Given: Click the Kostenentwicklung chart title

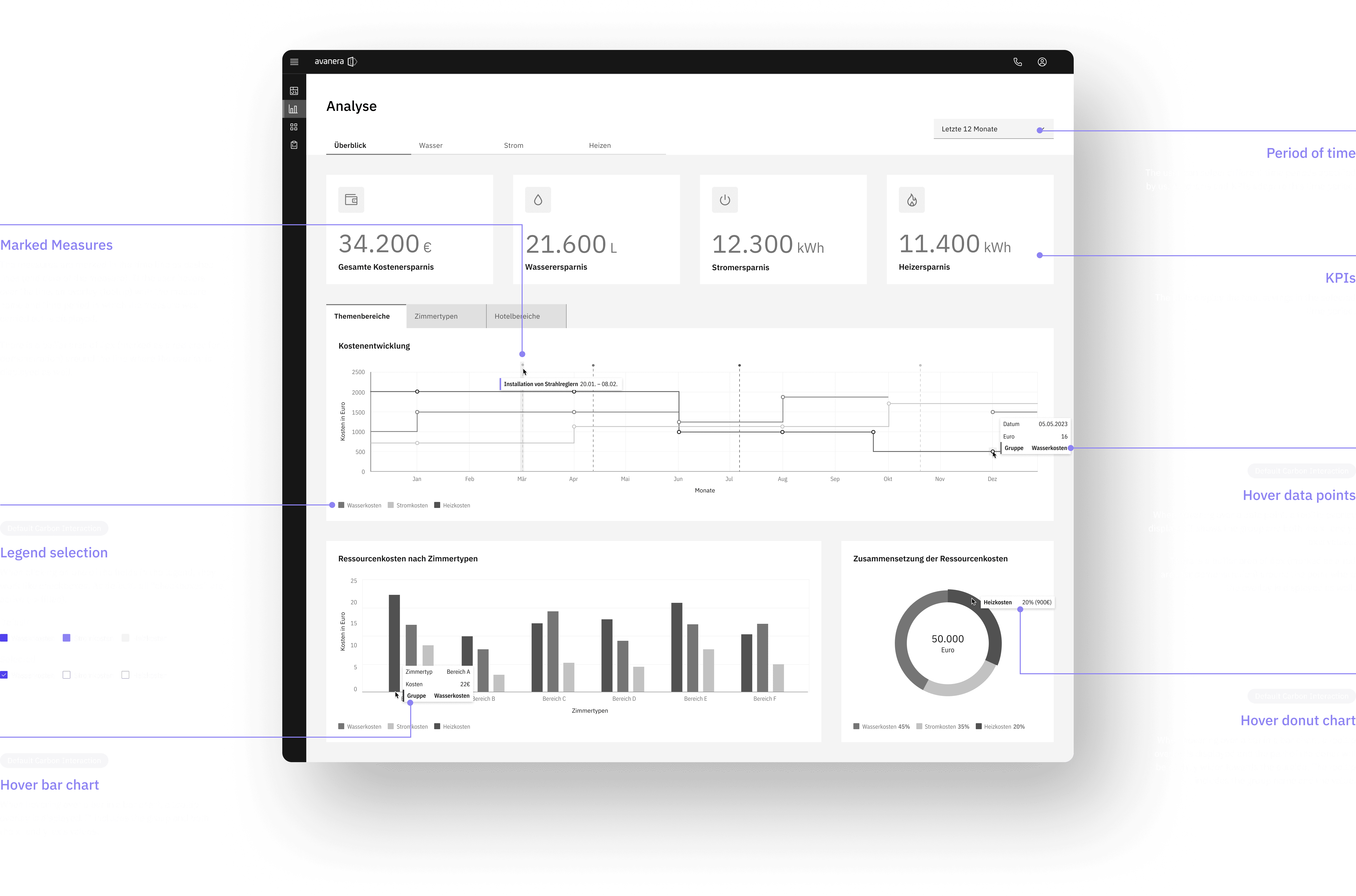Looking at the screenshot, I should [x=374, y=346].
